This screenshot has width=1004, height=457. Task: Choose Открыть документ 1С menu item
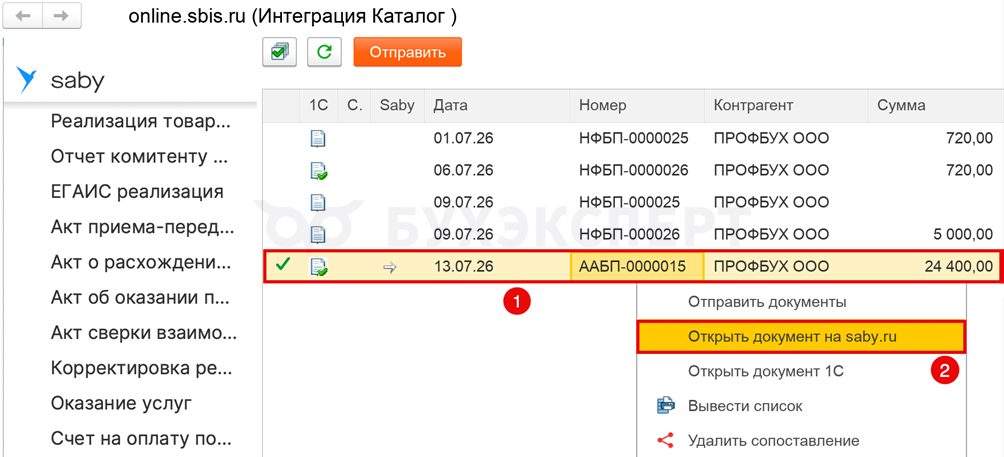[x=766, y=371]
